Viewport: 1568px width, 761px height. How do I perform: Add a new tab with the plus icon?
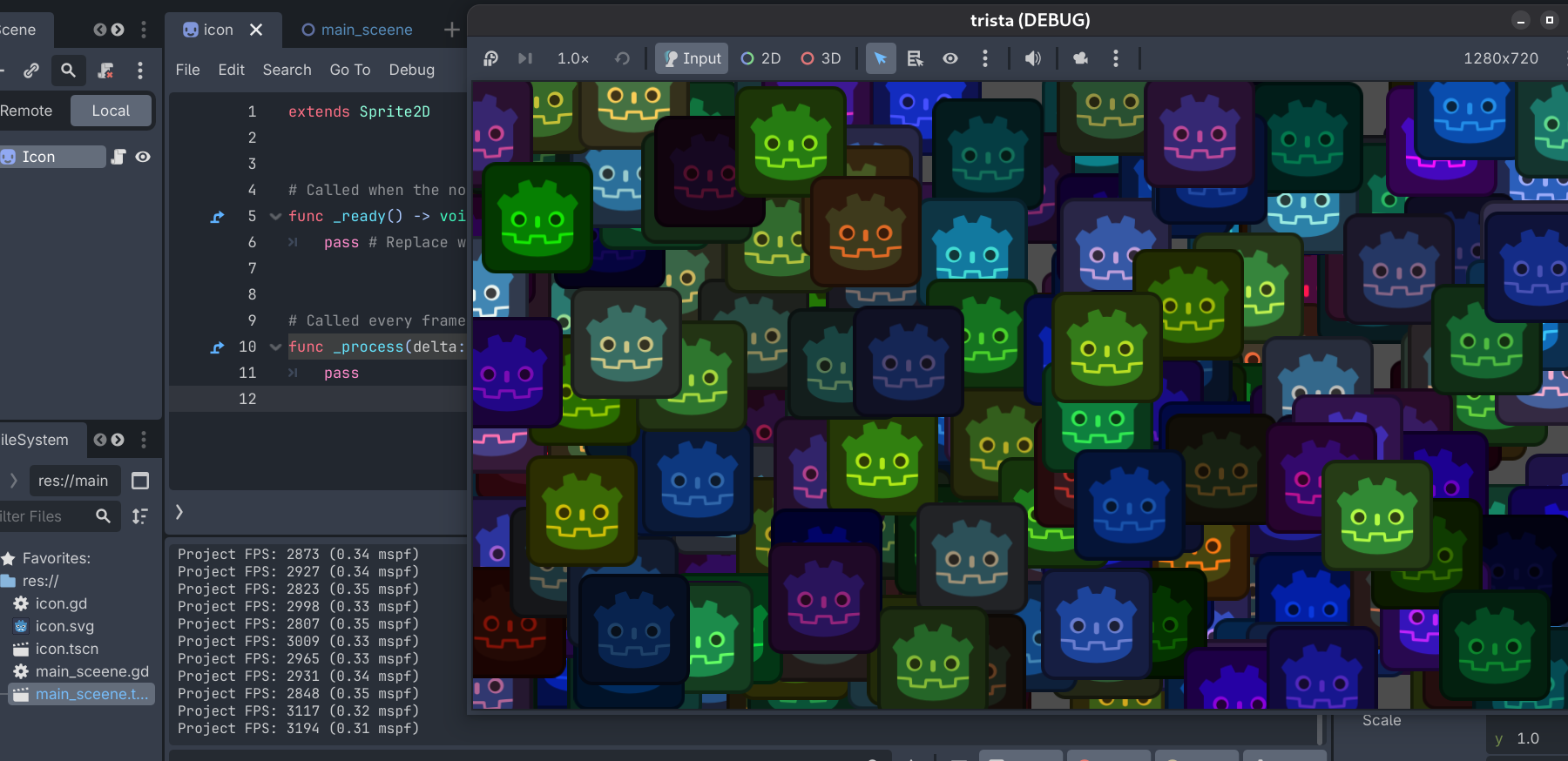[451, 30]
